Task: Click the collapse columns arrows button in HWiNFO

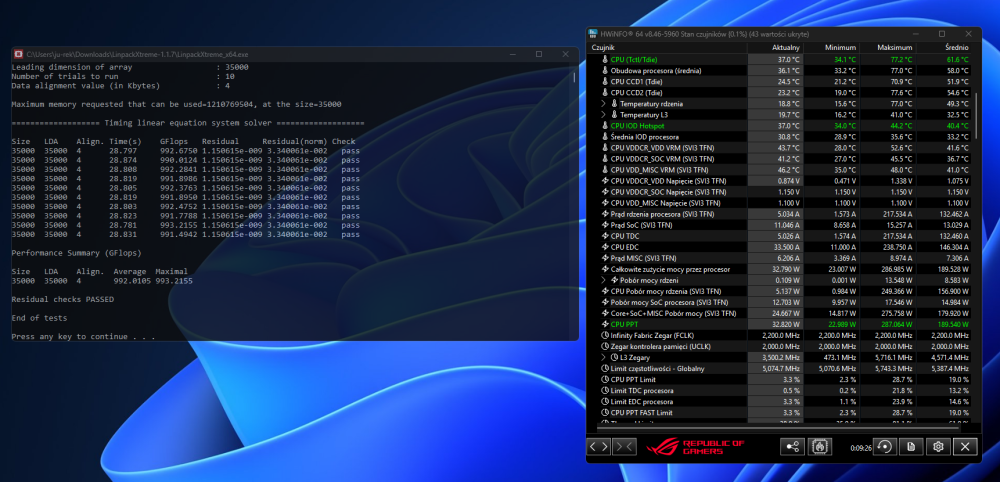Action: [x=624, y=447]
